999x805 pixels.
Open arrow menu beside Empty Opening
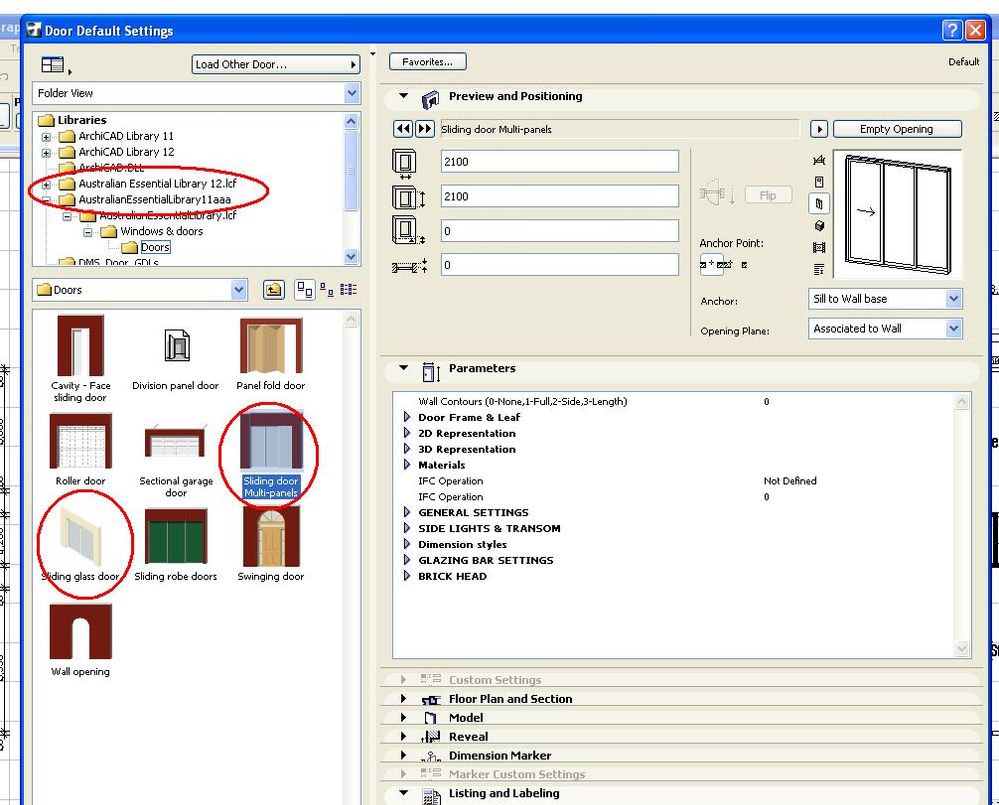819,129
